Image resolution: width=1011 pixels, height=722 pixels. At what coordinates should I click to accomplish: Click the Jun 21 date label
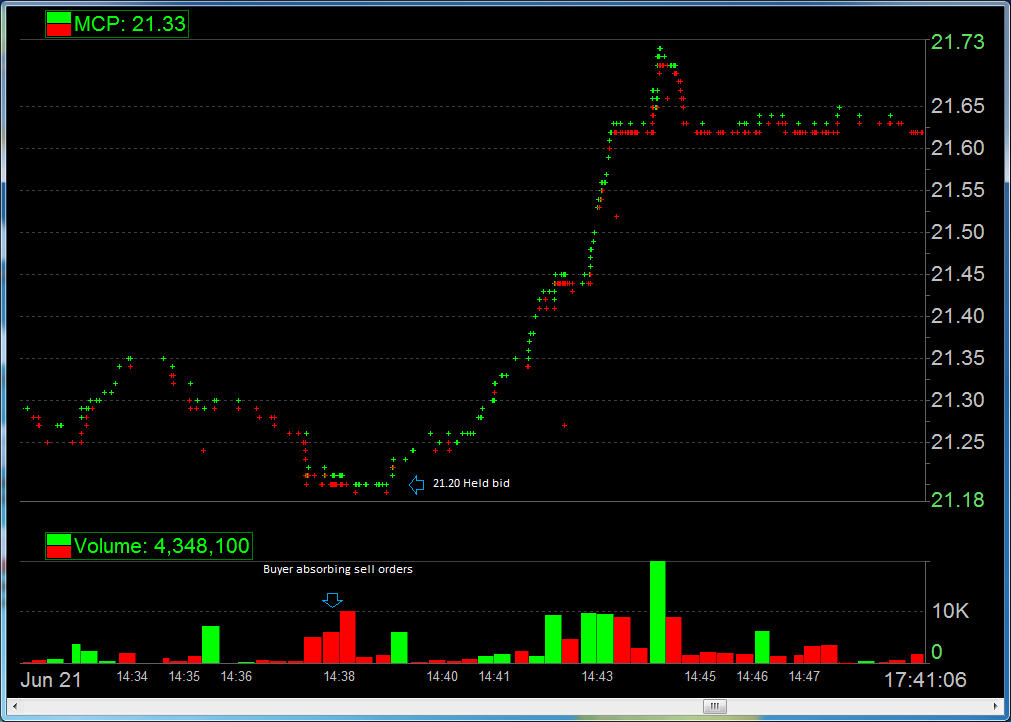click(51, 679)
